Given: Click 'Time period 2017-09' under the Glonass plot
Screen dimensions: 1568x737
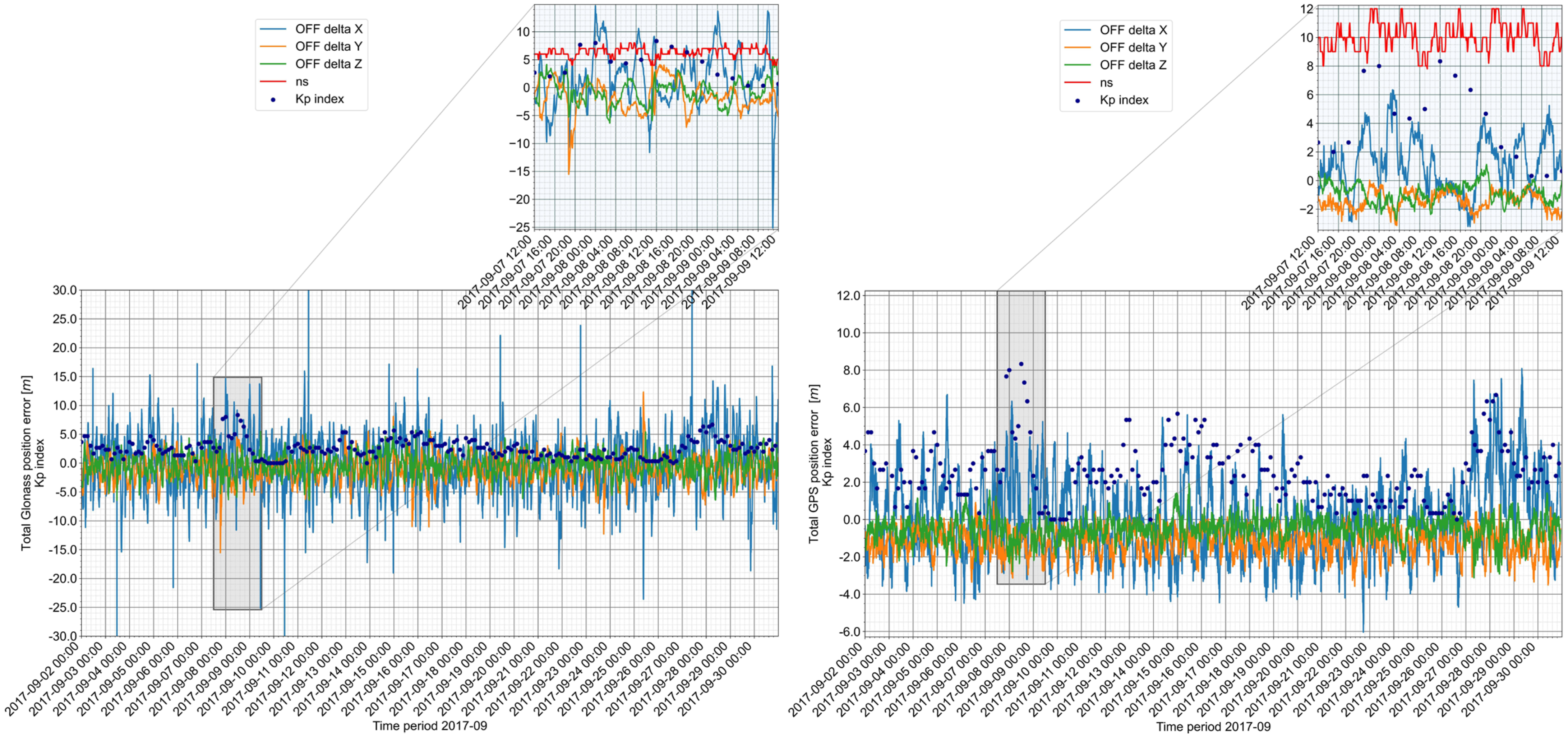Looking at the screenshot, I should pos(430,726).
